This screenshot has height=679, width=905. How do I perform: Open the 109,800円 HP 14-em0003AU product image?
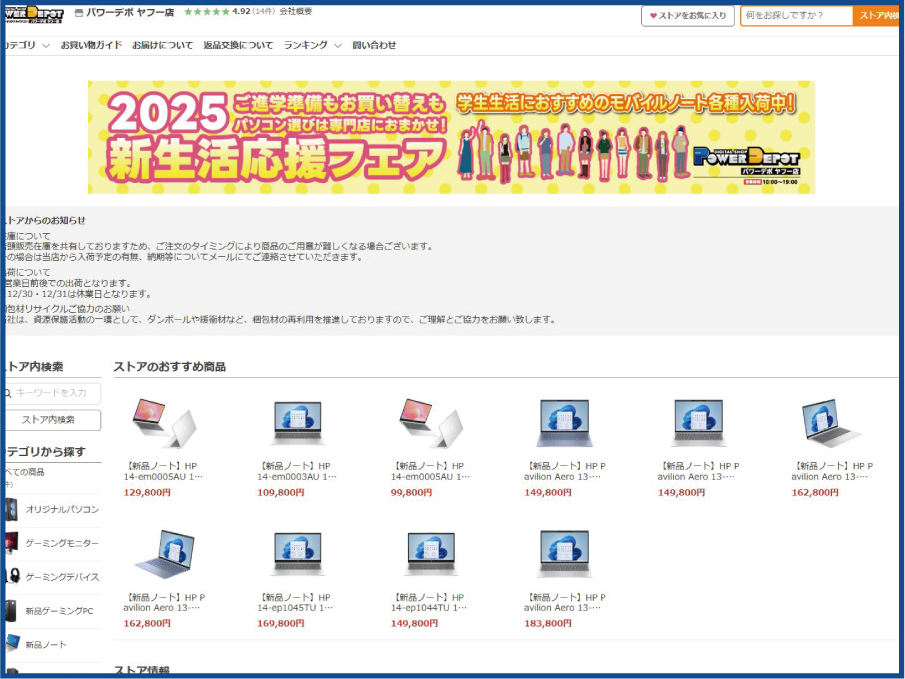click(298, 423)
